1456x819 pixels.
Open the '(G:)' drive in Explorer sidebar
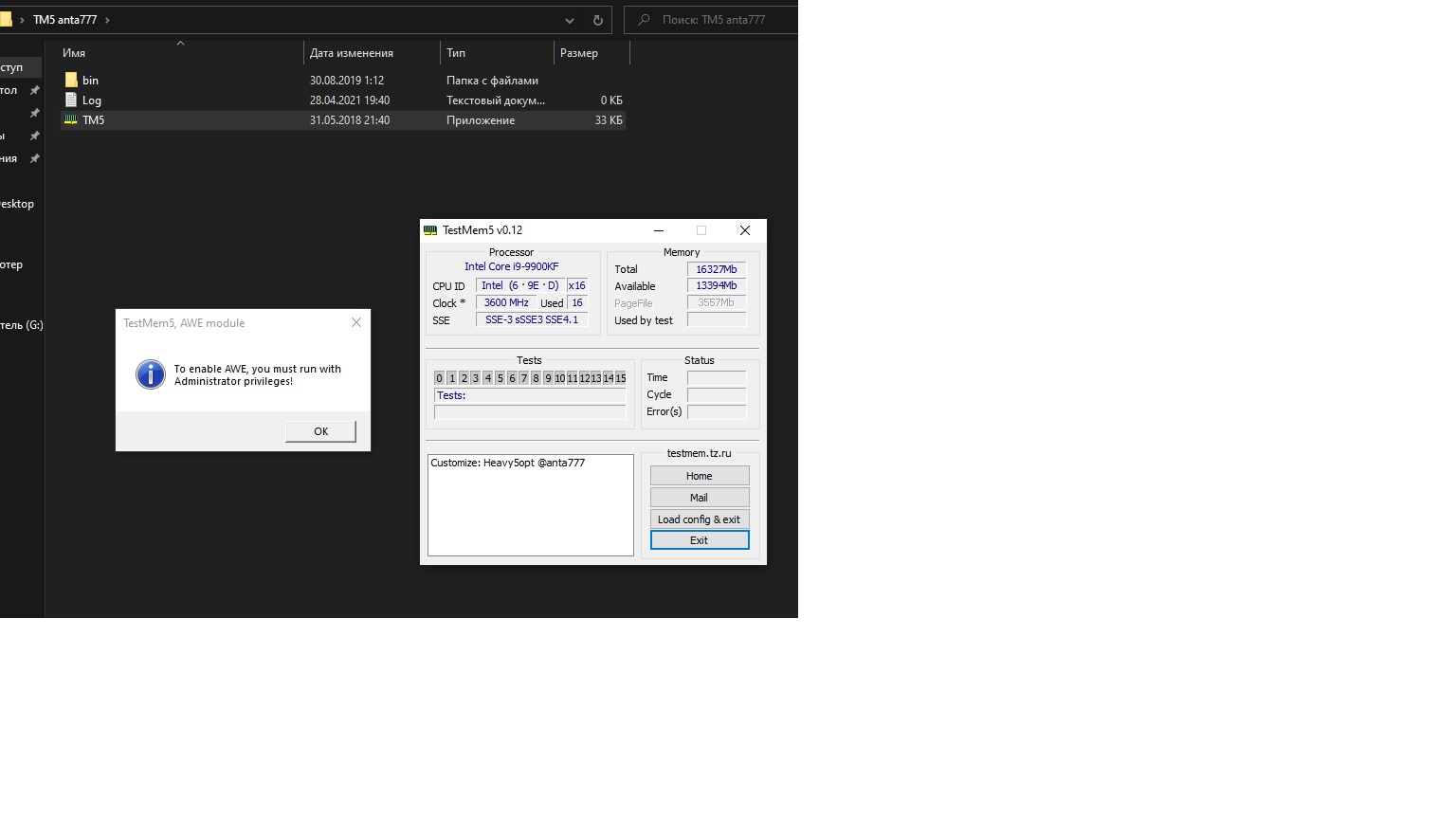(22, 325)
